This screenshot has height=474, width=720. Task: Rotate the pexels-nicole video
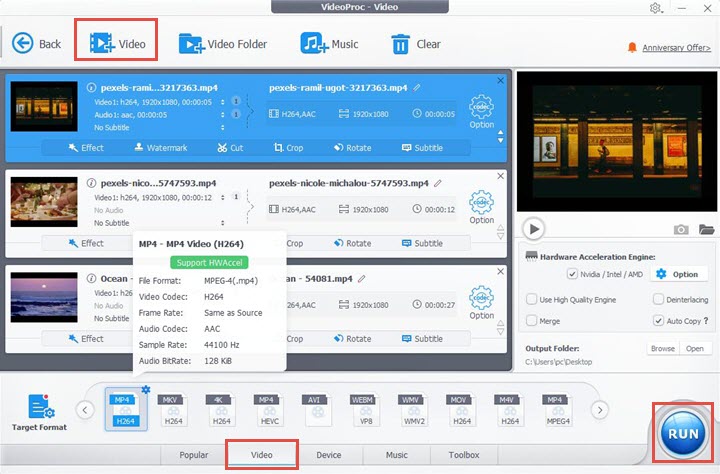(352, 243)
